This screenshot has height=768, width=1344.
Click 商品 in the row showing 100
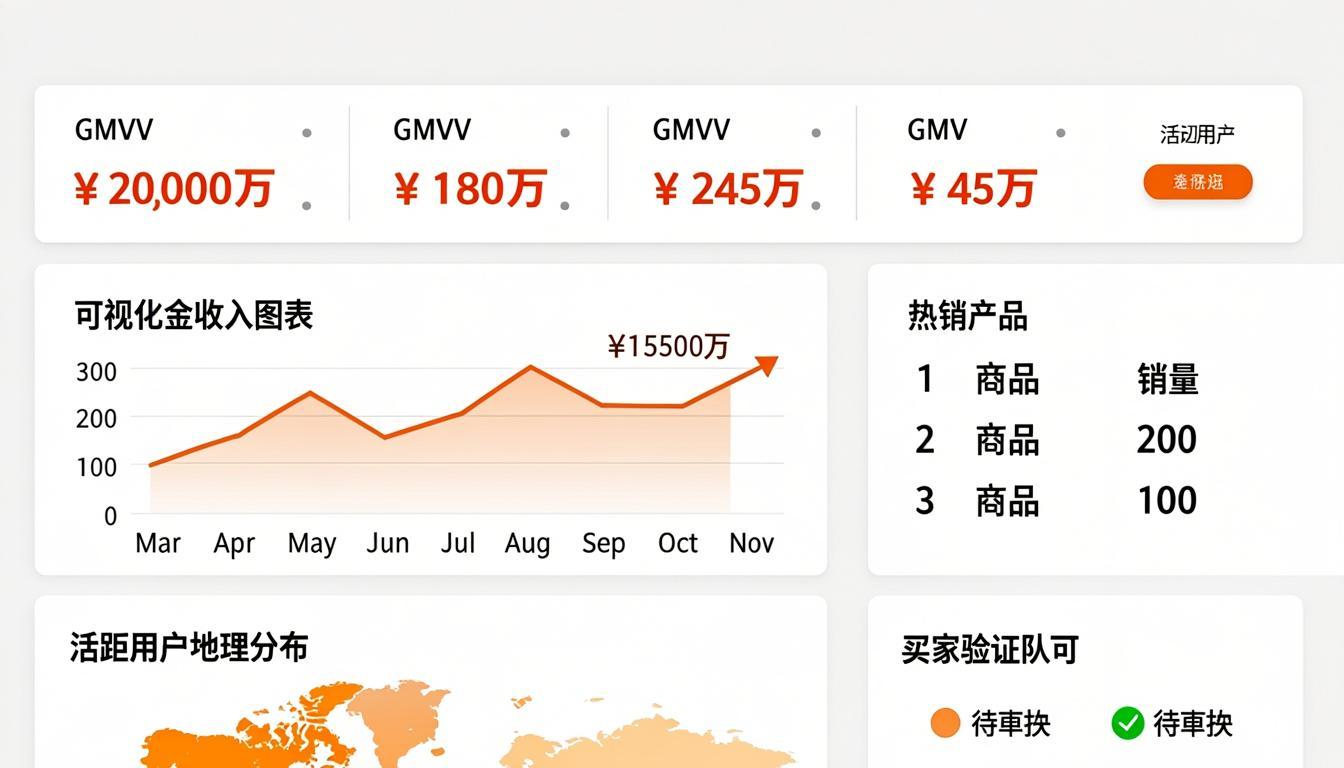click(1008, 502)
